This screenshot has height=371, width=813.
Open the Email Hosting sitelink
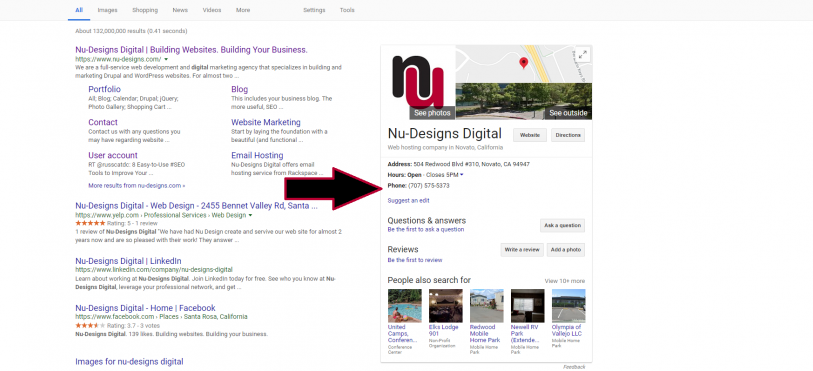(257, 155)
